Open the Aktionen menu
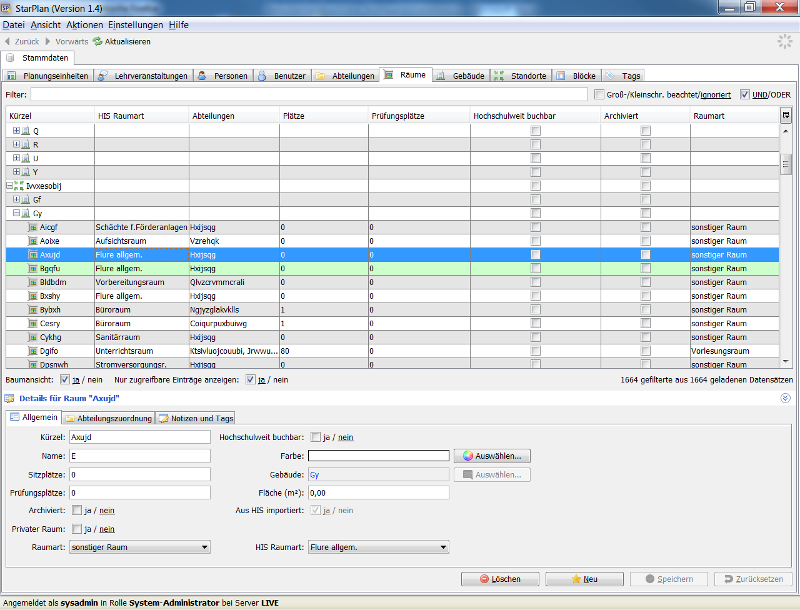 pos(85,25)
